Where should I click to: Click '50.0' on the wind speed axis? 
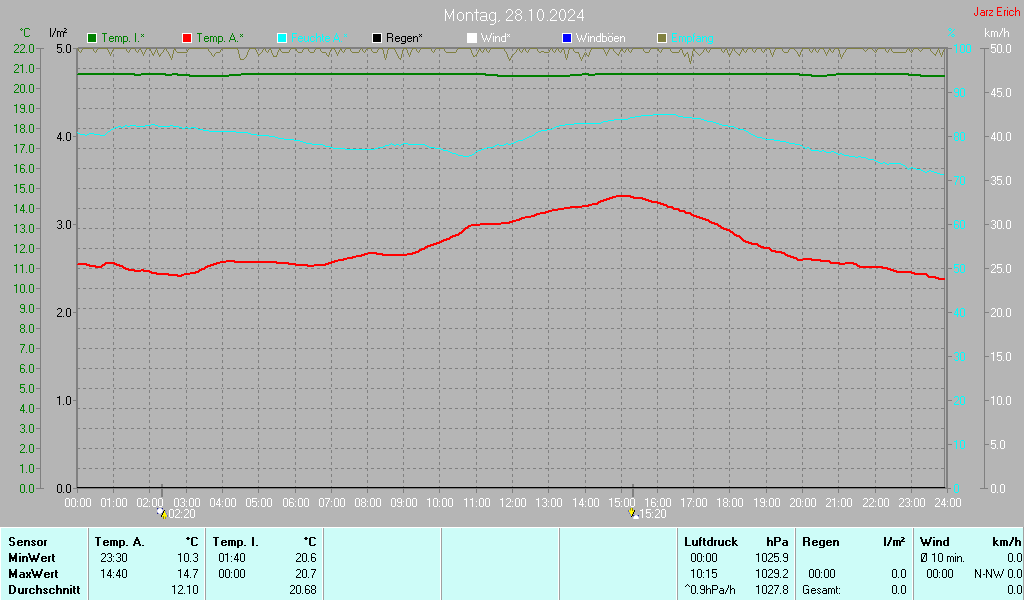[1001, 49]
